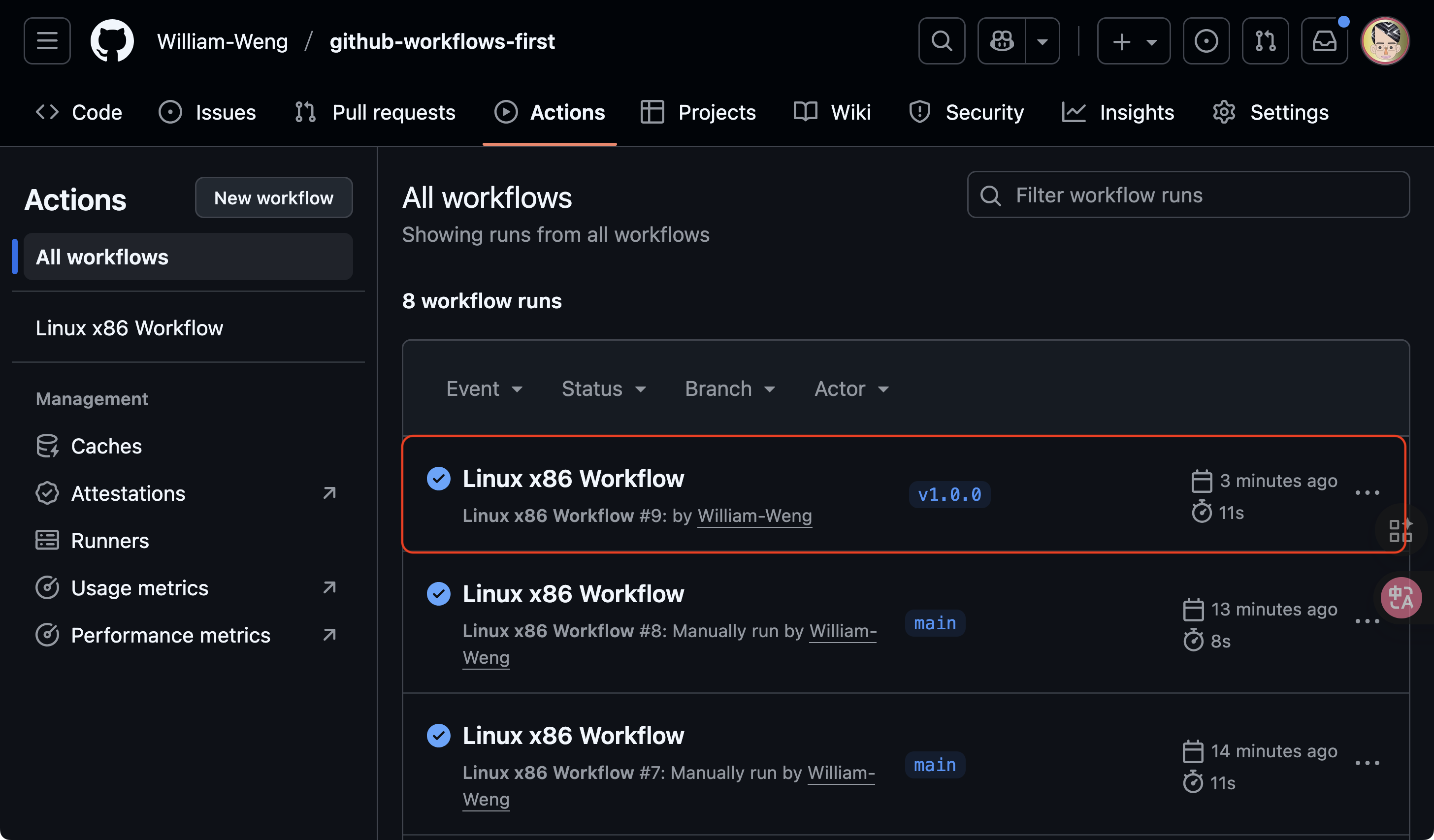Open the hamburger navigation menu
The width and height of the screenshot is (1434, 840).
[47, 41]
